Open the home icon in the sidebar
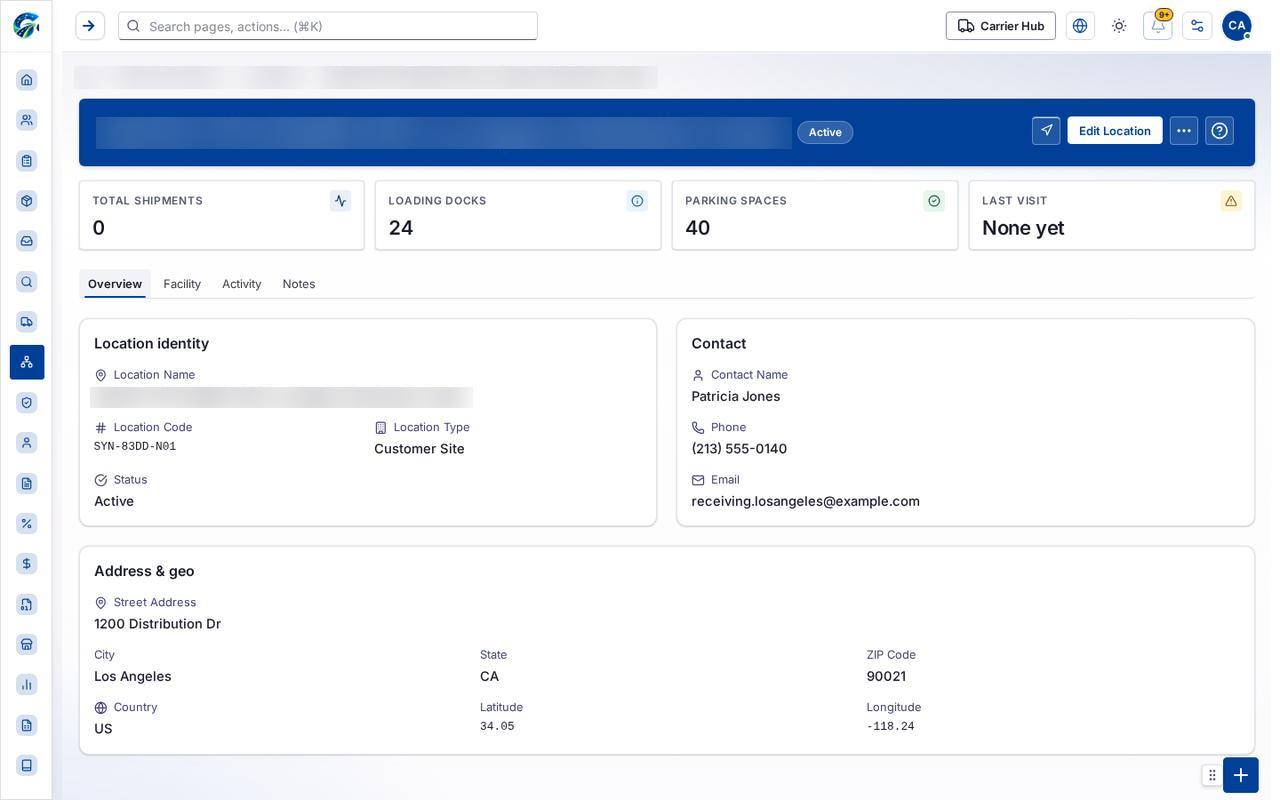 point(27,80)
